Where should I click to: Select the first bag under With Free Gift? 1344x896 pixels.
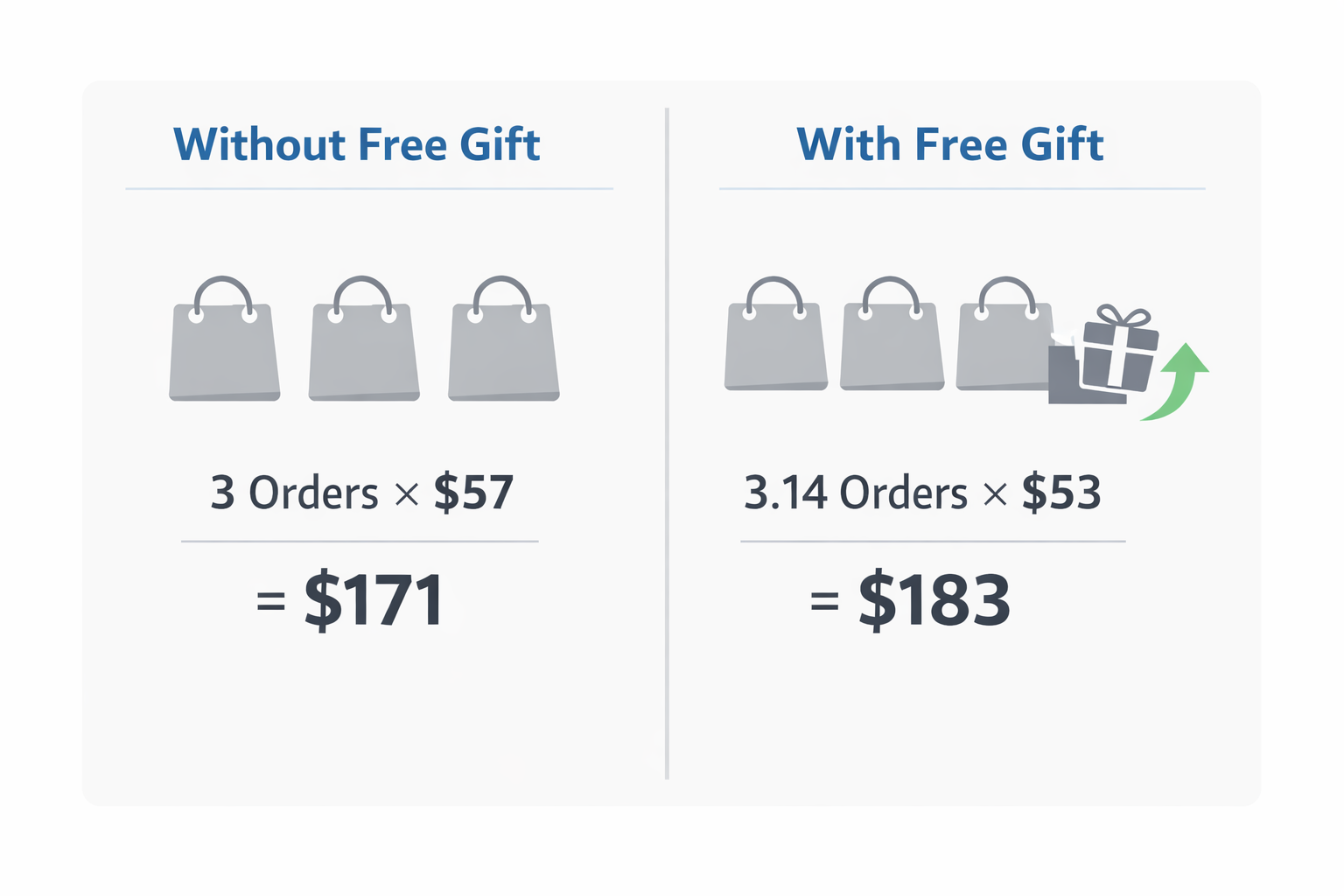(775, 346)
